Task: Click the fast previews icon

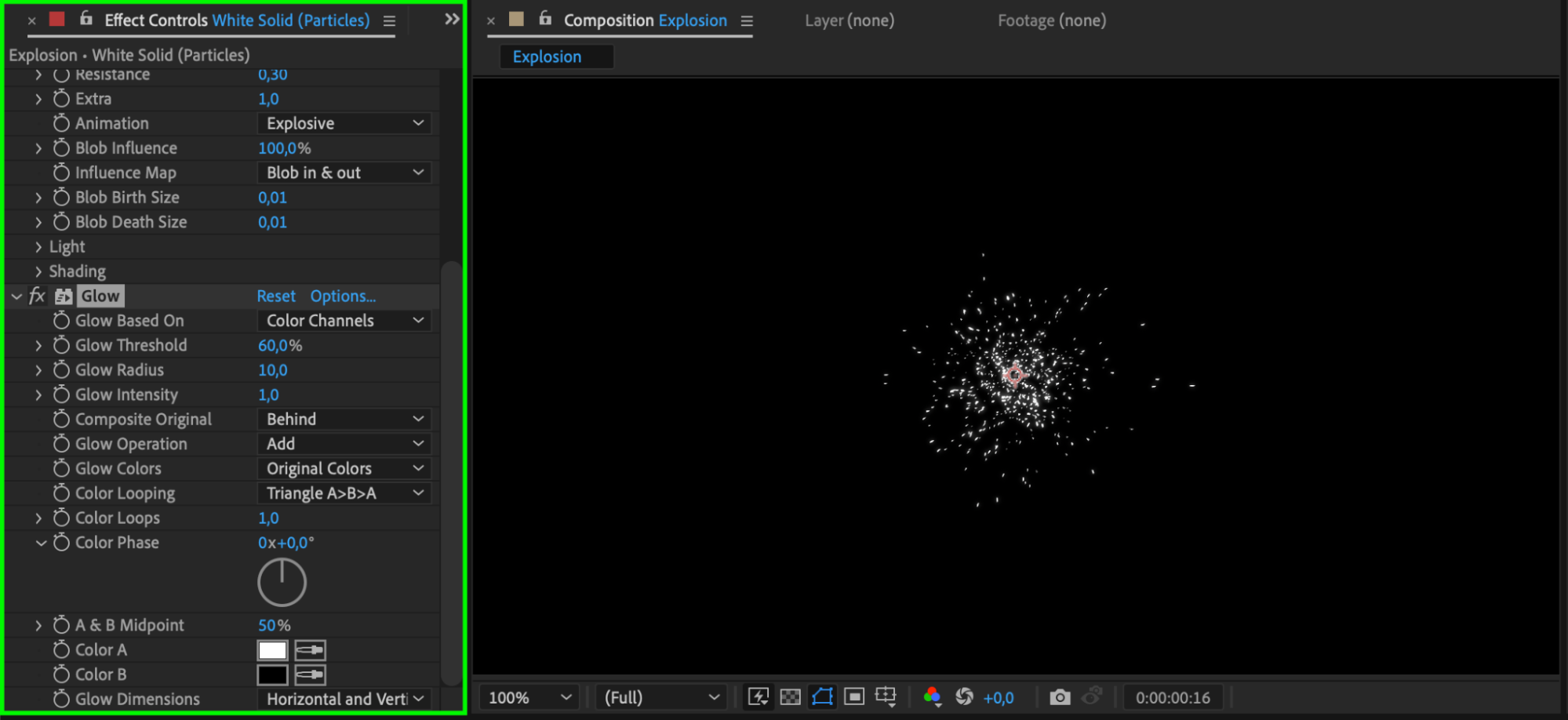Action: point(759,697)
